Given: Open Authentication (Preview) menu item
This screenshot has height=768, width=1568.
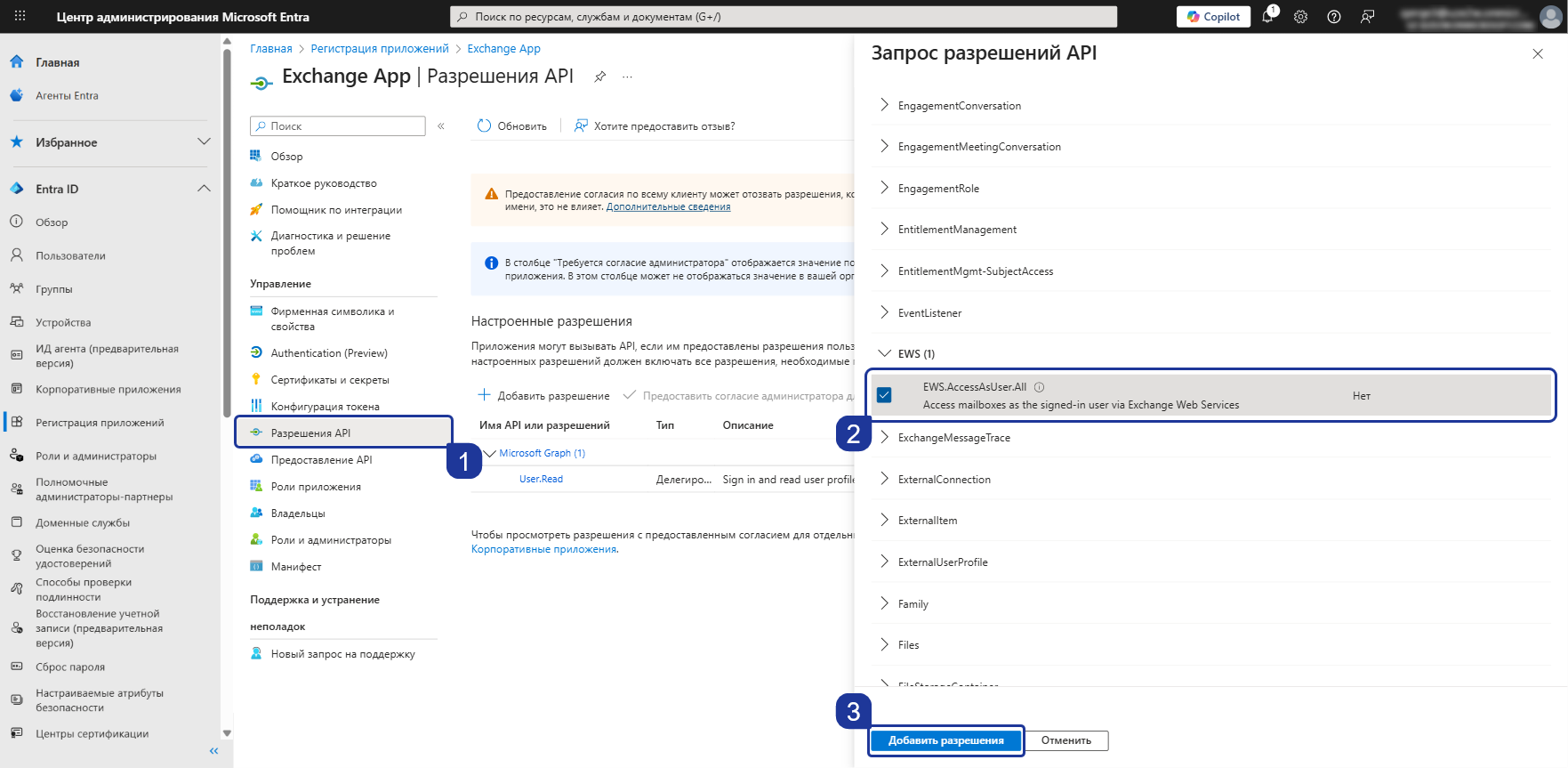Looking at the screenshot, I should point(329,353).
